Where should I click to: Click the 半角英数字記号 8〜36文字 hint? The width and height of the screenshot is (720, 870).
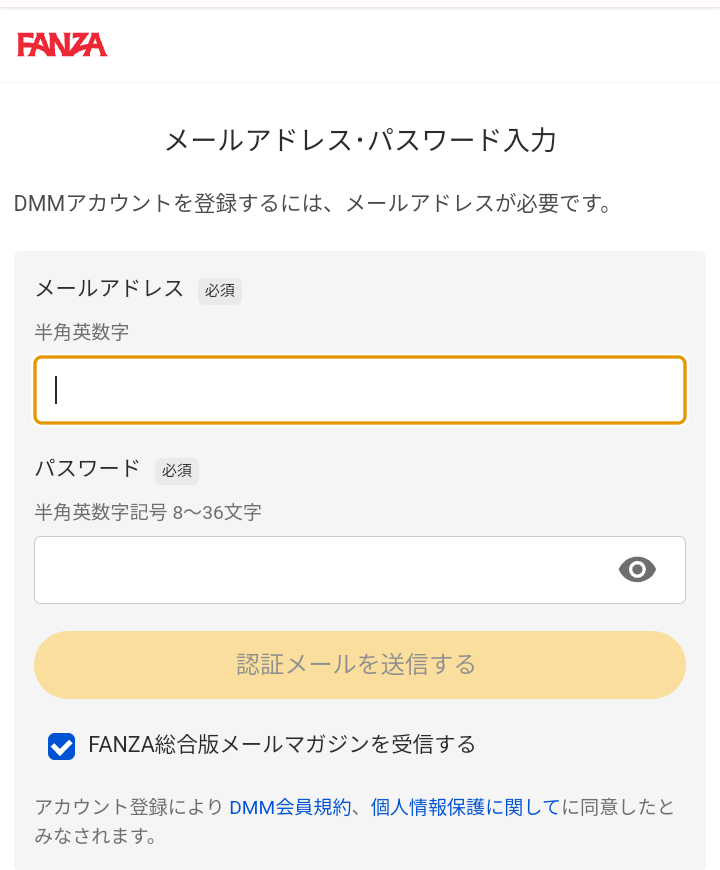(148, 512)
